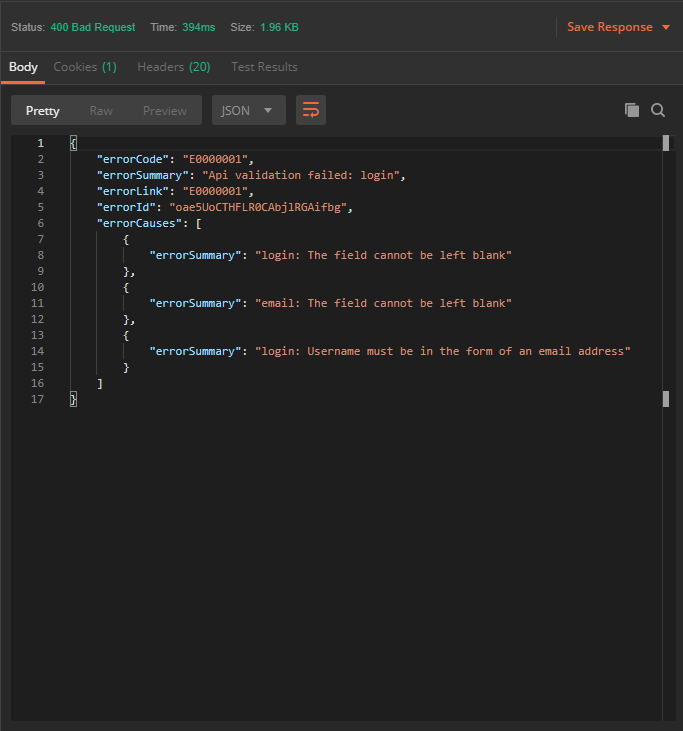683x731 pixels.
Task: Expand the JSON format dropdown
Action: click(x=248, y=110)
